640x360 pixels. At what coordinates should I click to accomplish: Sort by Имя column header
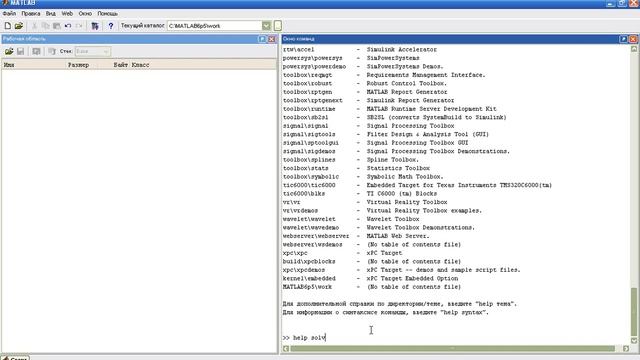tap(34, 65)
